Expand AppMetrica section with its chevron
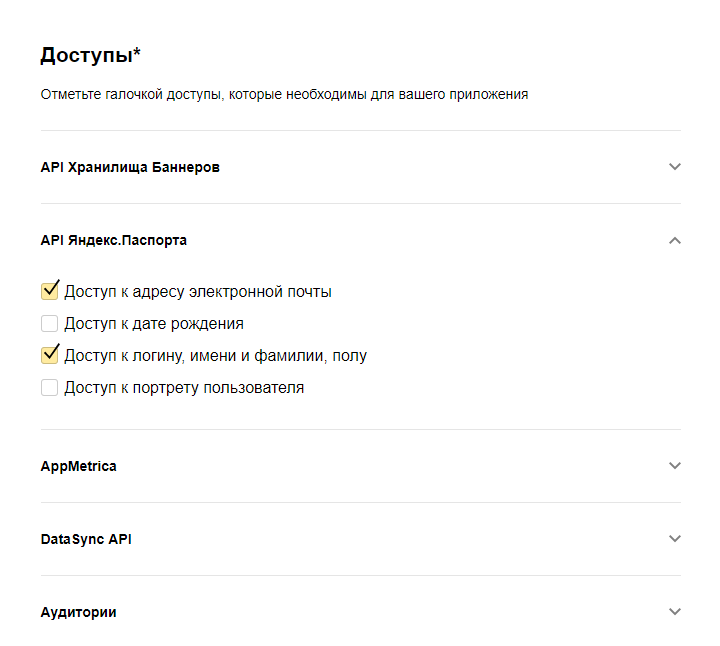The image size is (720, 646). 675,466
